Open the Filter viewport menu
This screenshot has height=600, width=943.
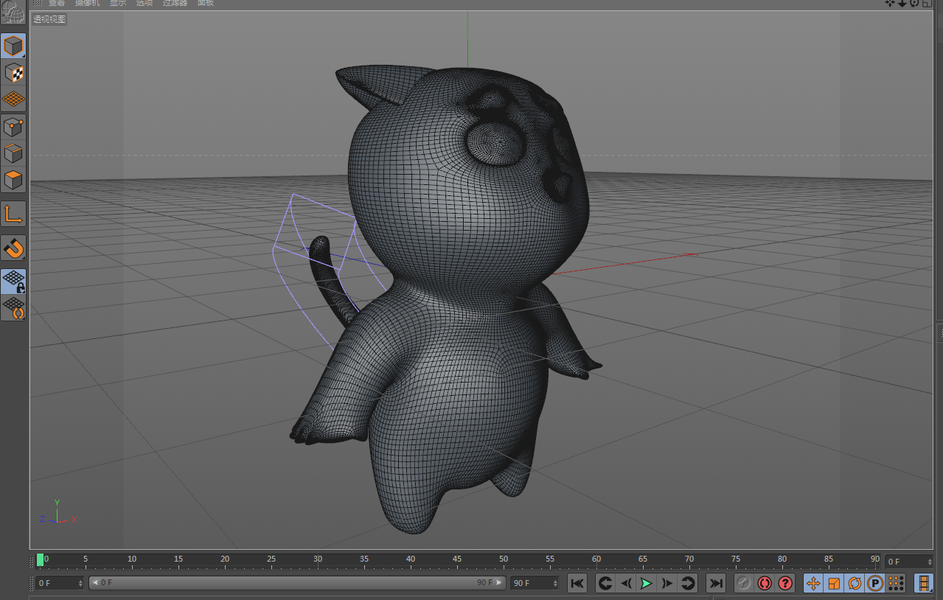point(175,2)
